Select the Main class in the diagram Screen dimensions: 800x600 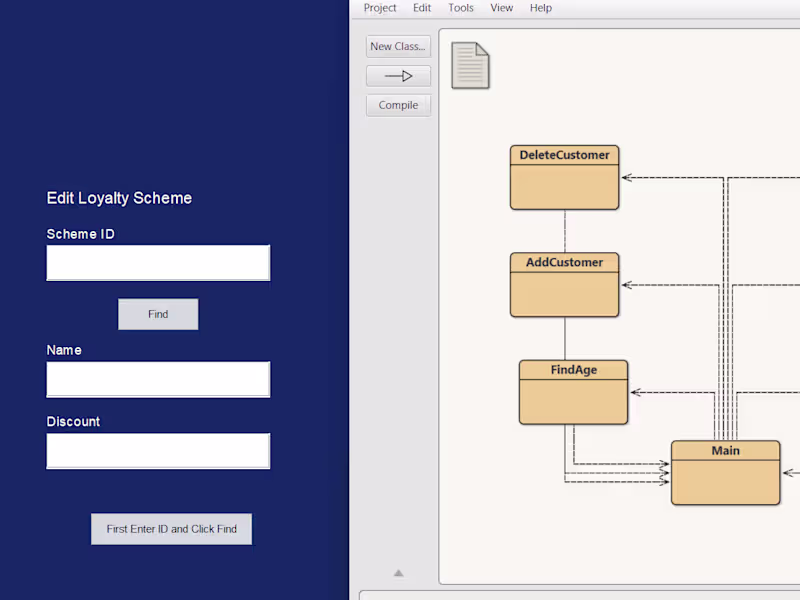[725, 470]
